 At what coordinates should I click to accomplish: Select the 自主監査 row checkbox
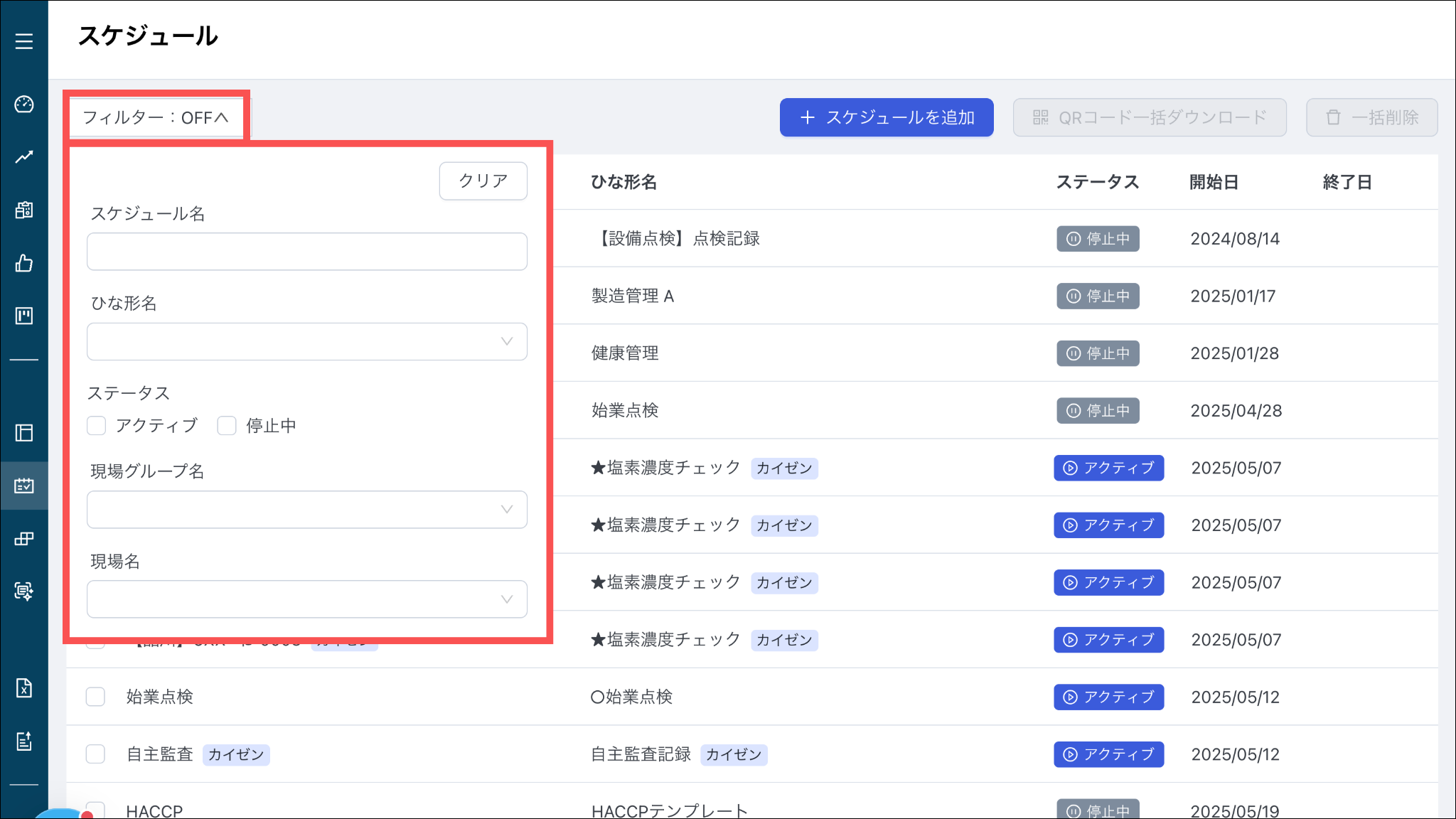coord(95,754)
